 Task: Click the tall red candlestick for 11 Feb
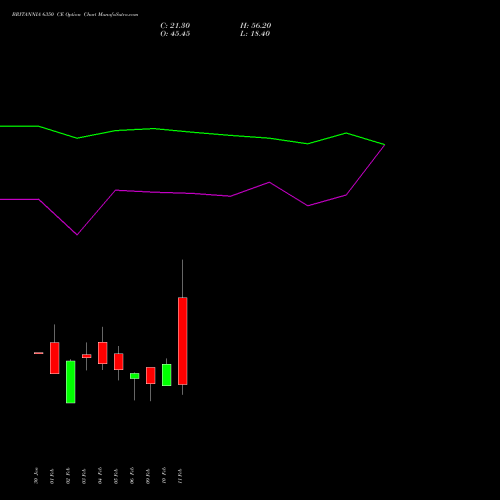[x=183, y=341]
